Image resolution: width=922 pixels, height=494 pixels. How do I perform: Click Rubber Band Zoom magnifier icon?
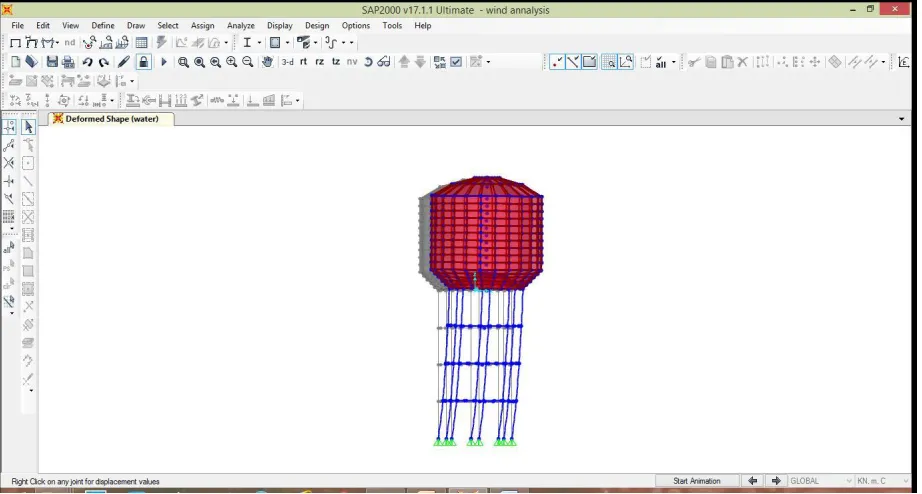(183, 62)
